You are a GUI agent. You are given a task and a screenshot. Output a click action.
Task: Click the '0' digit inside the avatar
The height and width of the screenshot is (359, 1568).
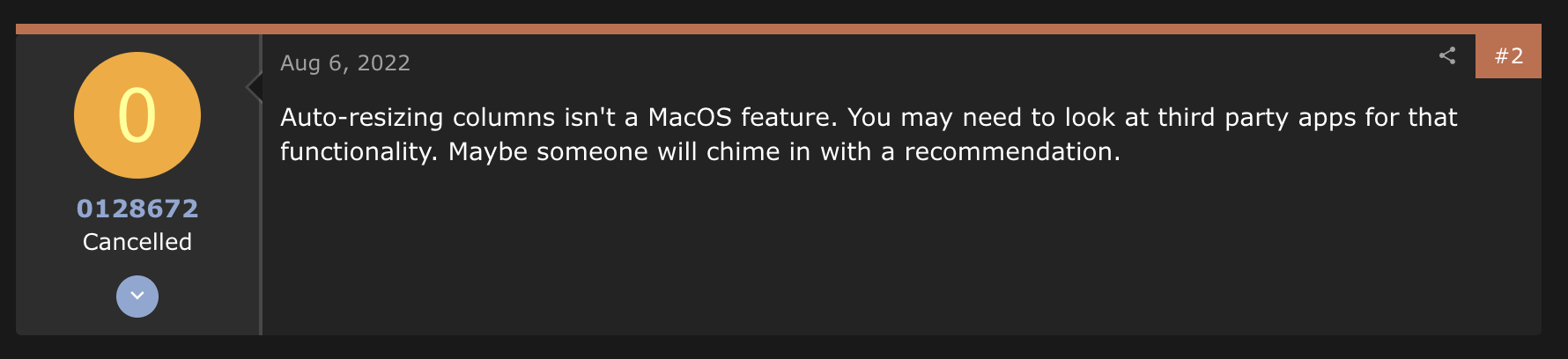[137, 115]
